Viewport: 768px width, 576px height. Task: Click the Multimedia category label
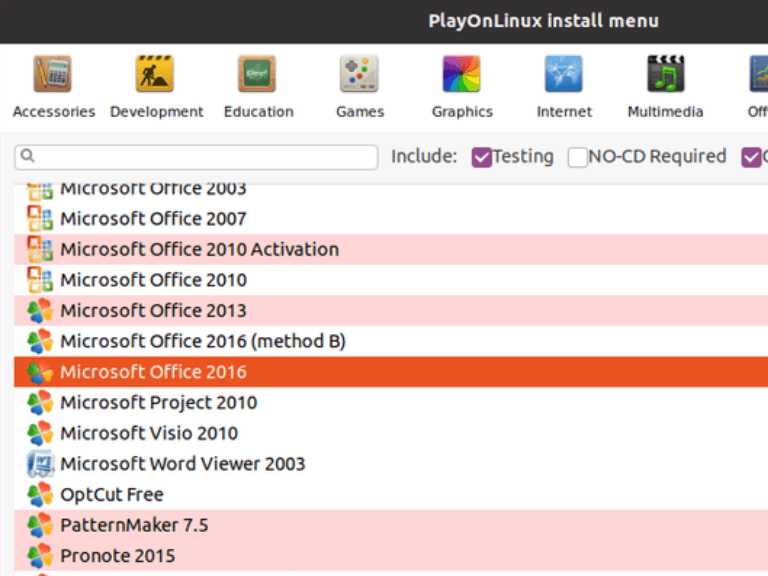(x=666, y=112)
